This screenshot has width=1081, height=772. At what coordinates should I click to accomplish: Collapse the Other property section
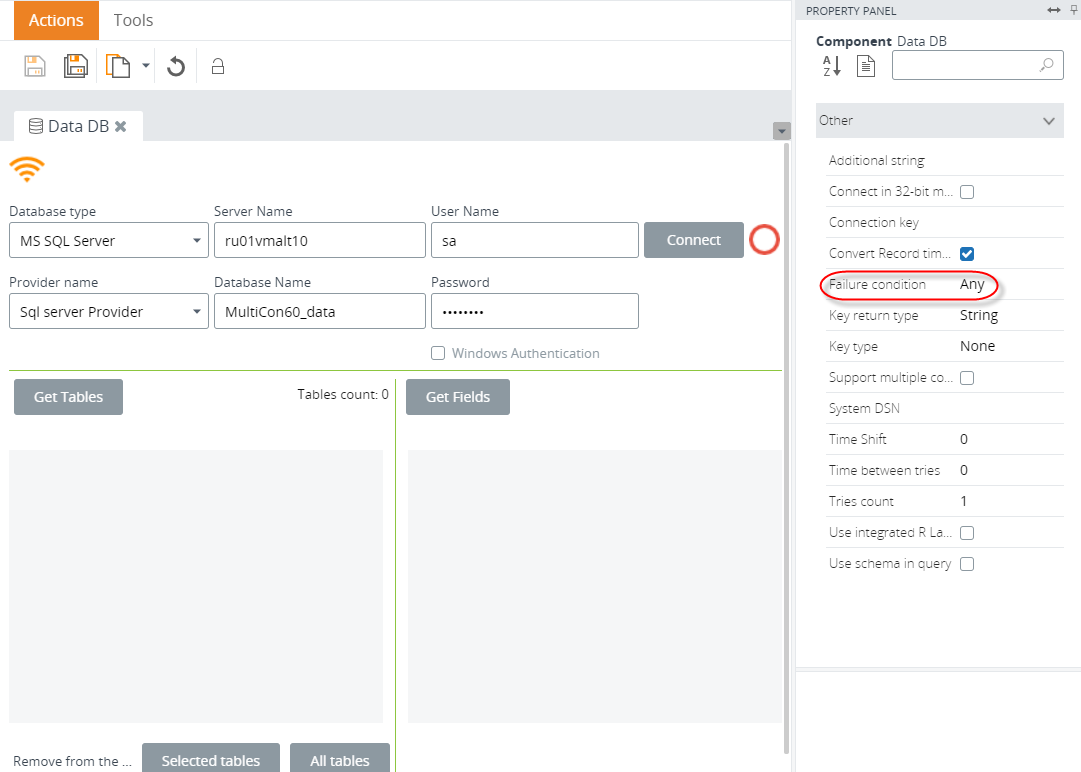coord(1048,121)
